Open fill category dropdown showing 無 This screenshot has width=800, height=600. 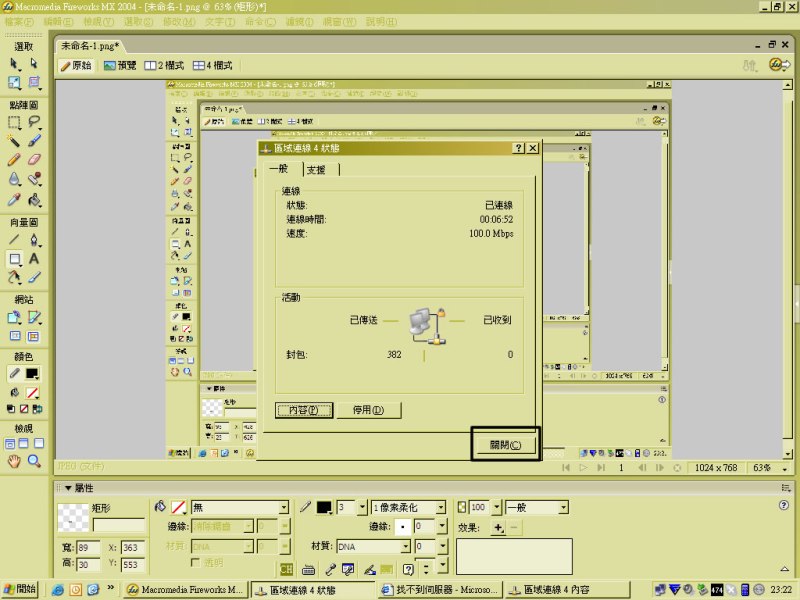[284, 508]
